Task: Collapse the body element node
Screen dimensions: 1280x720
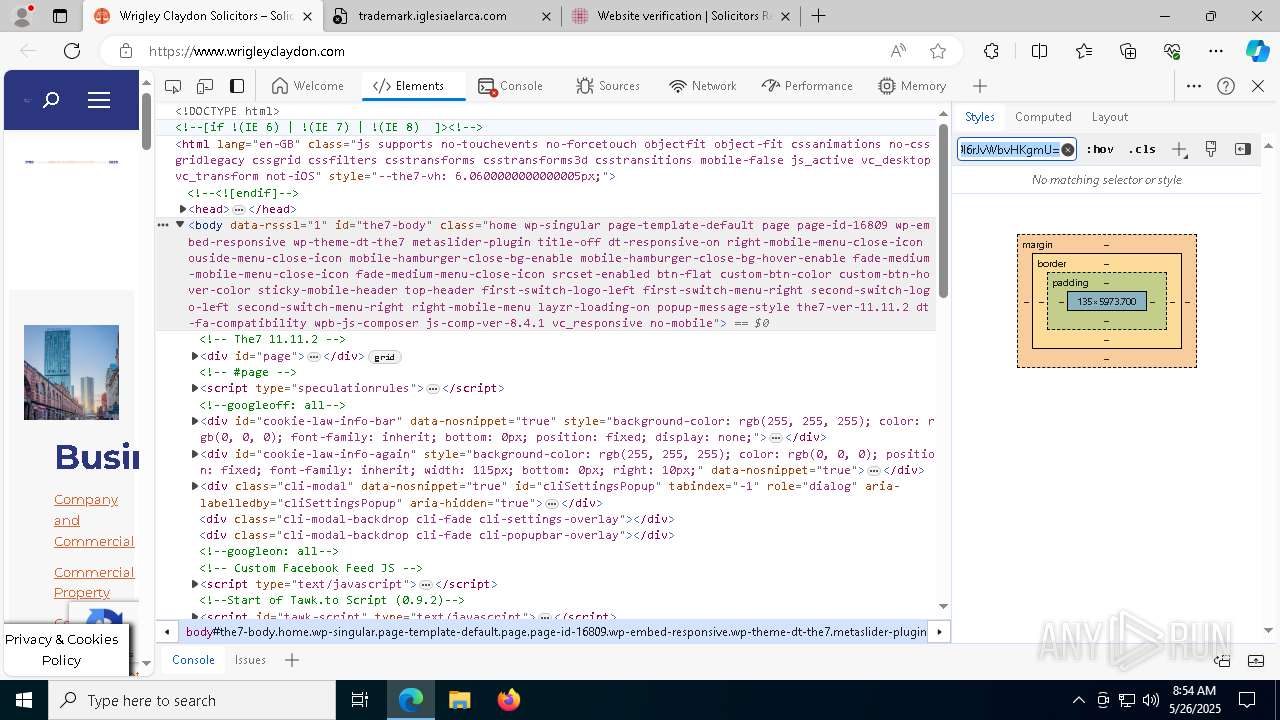Action: (180, 225)
